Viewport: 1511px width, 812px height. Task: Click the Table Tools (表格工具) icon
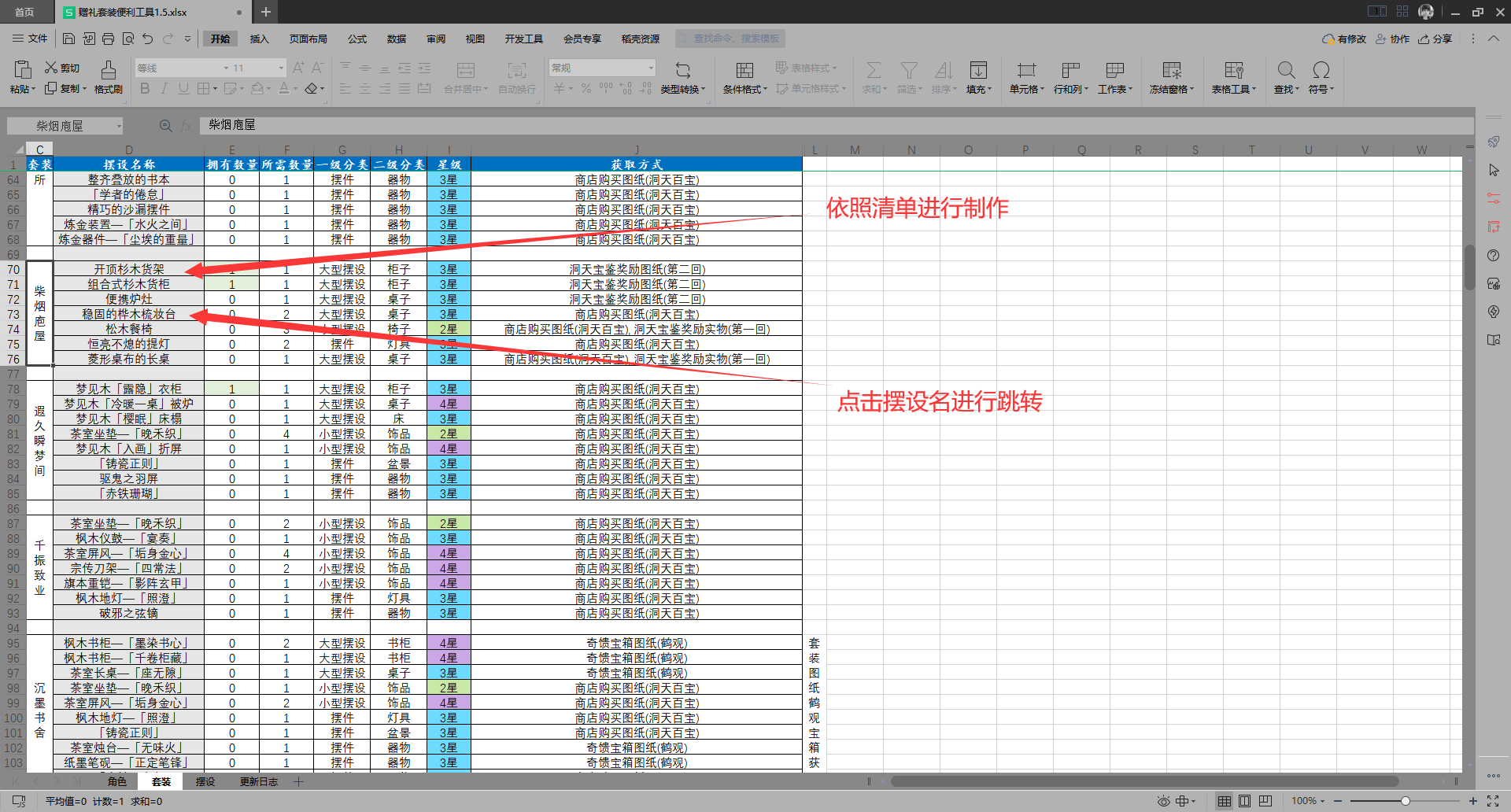pos(1234,70)
